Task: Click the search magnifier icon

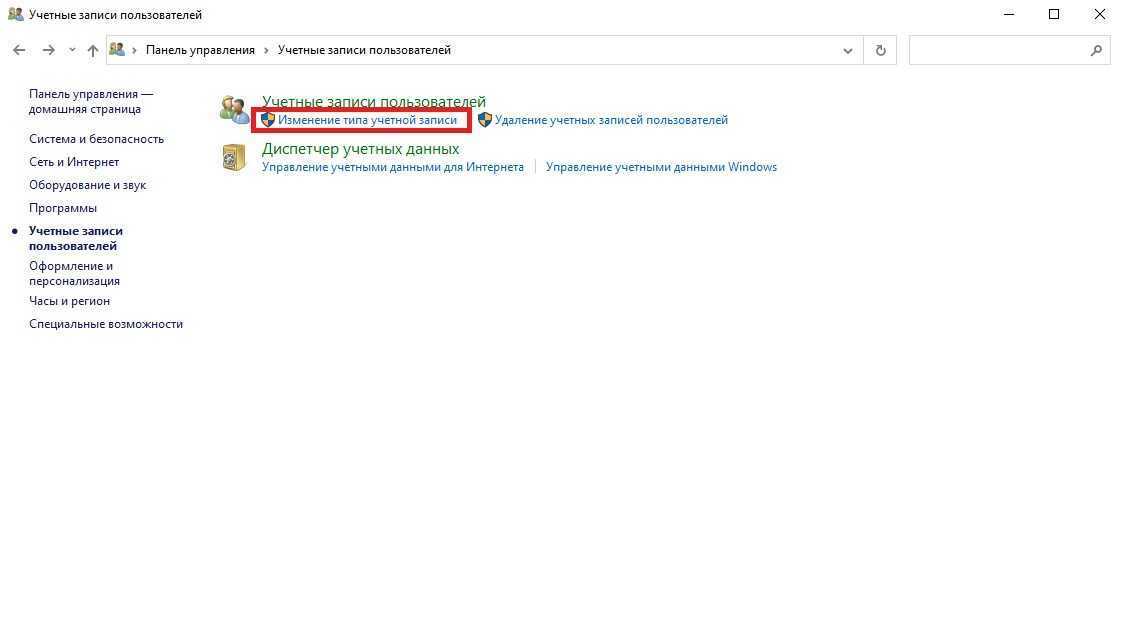Action: (1096, 50)
